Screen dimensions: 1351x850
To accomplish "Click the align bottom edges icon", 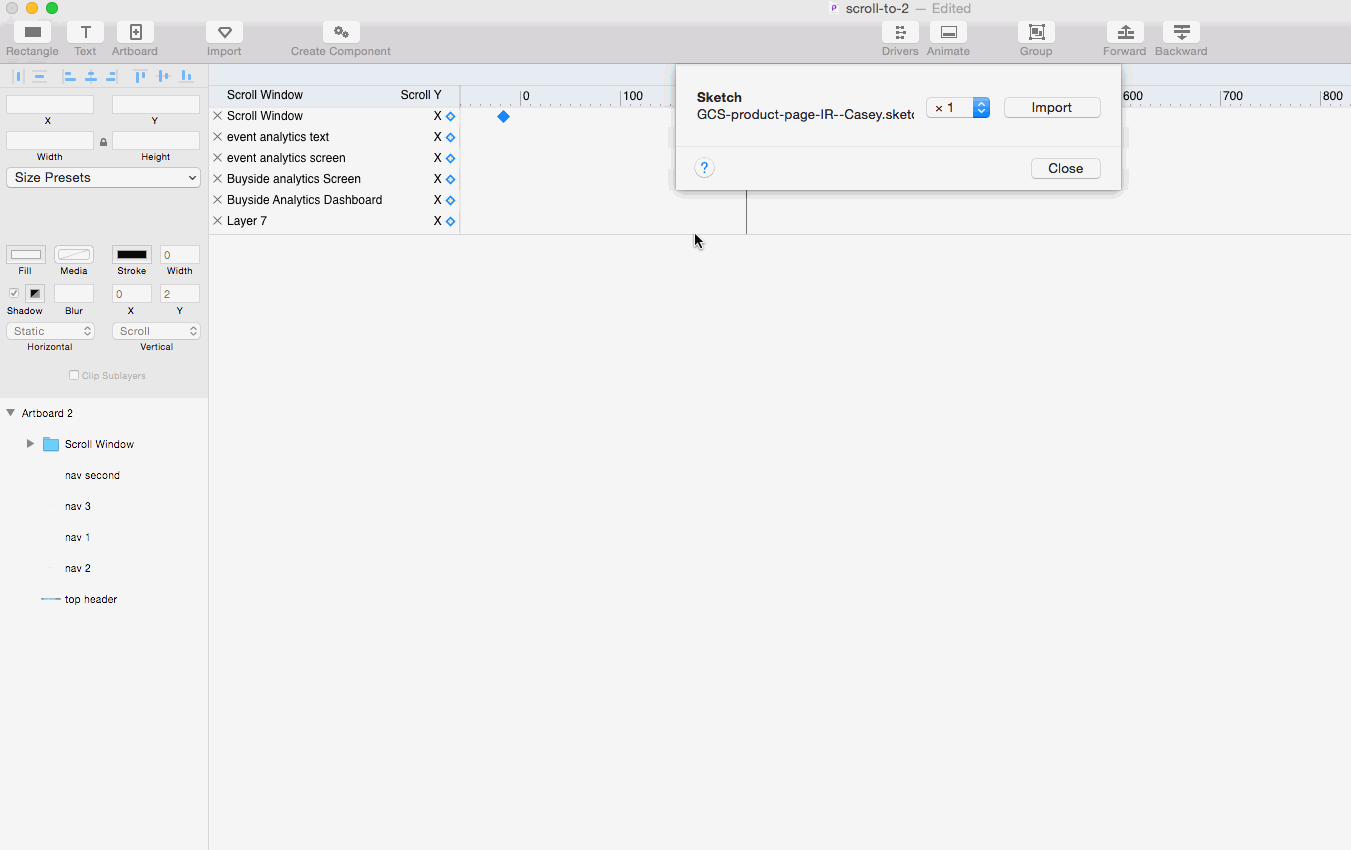I will (x=186, y=76).
